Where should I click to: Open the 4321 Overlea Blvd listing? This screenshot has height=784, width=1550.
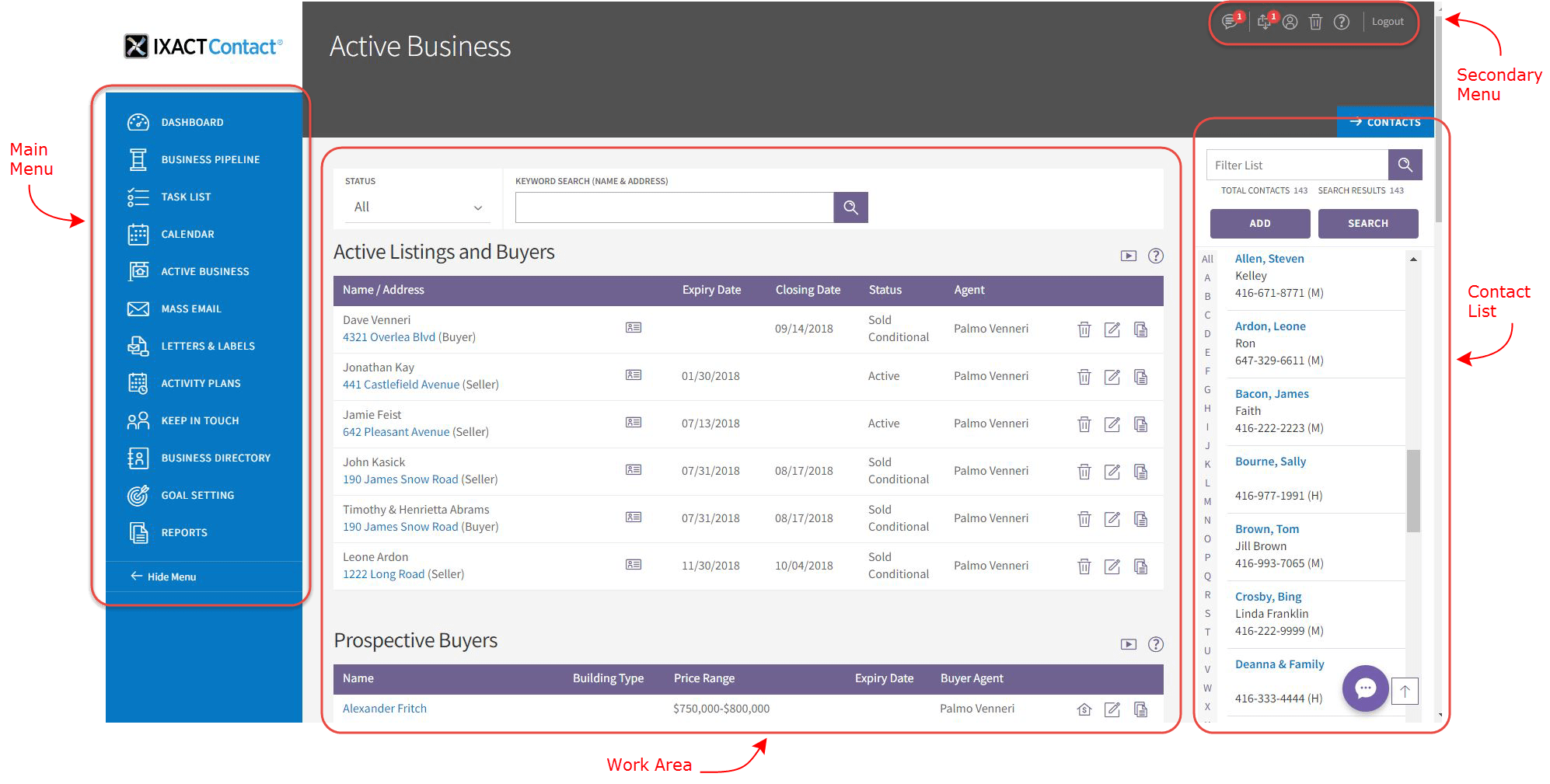pyautogui.click(x=389, y=337)
